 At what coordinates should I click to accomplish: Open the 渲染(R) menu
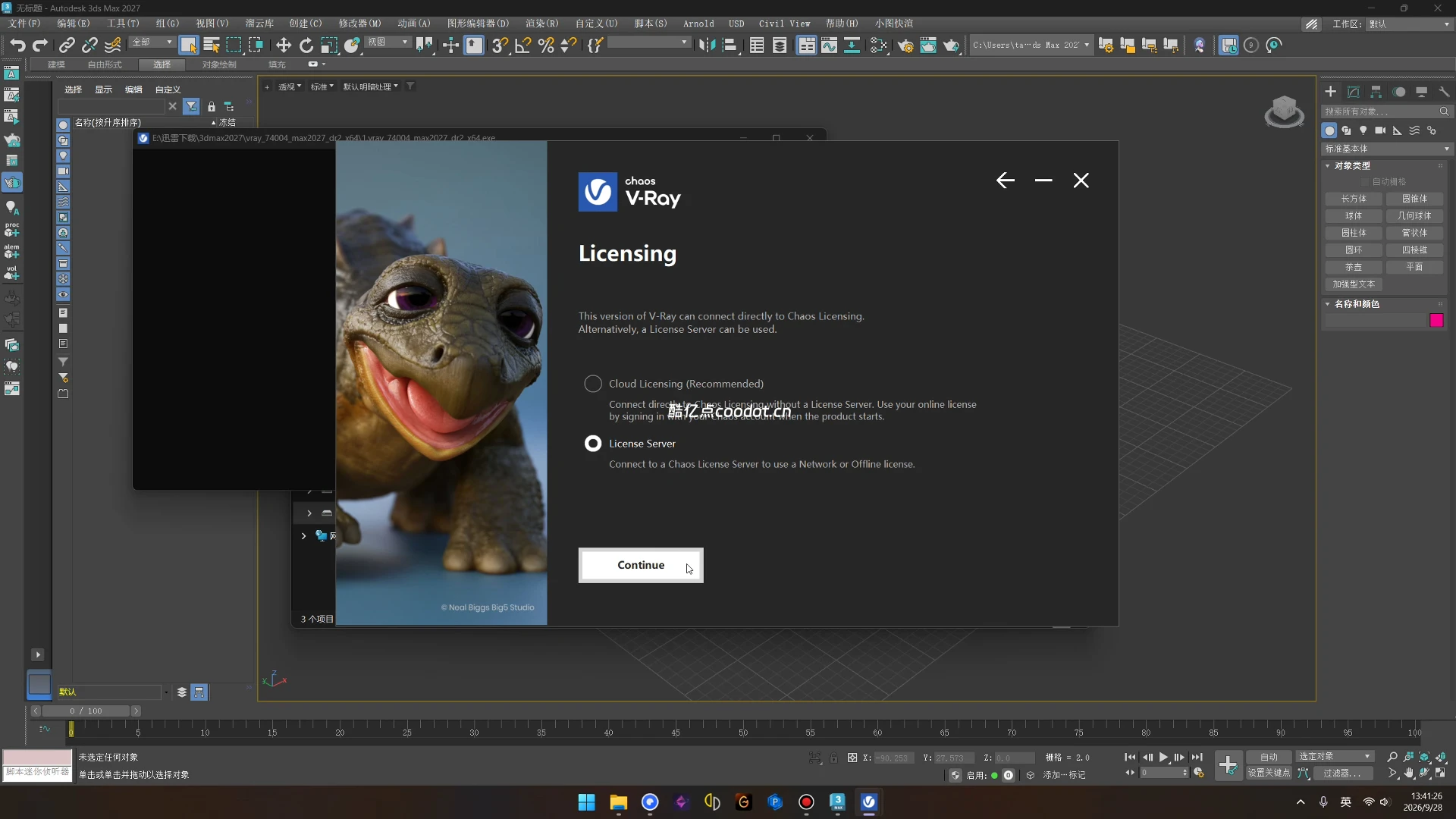point(541,24)
